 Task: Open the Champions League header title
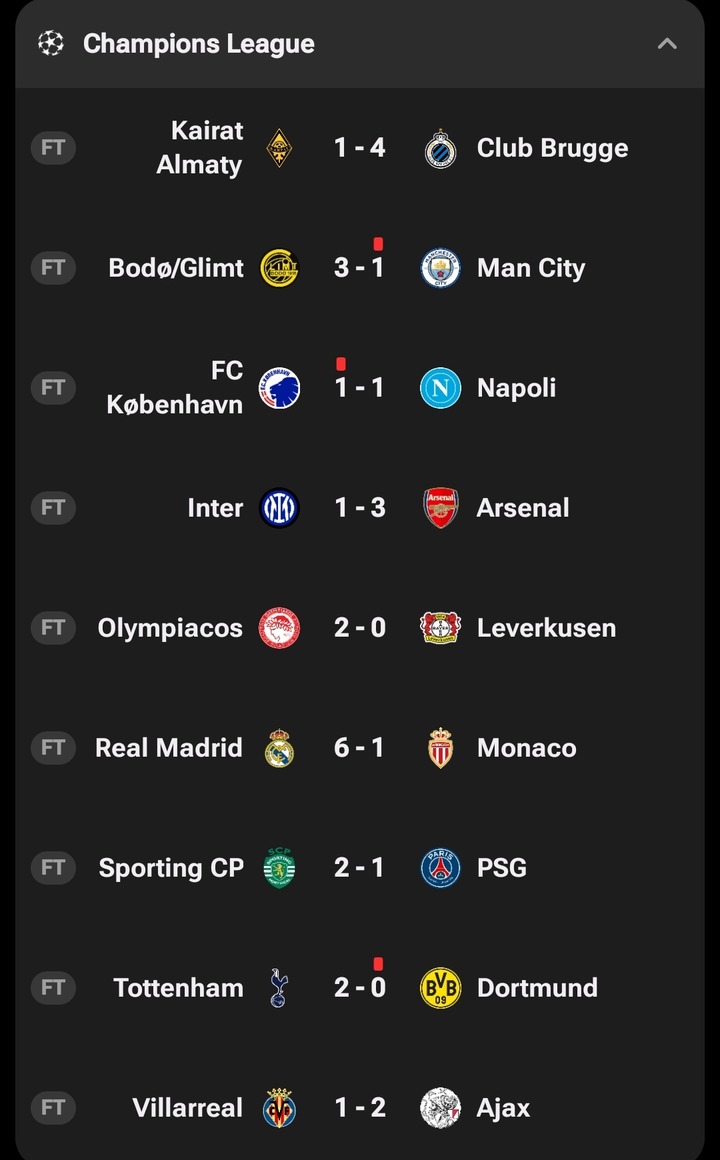(x=198, y=44)
